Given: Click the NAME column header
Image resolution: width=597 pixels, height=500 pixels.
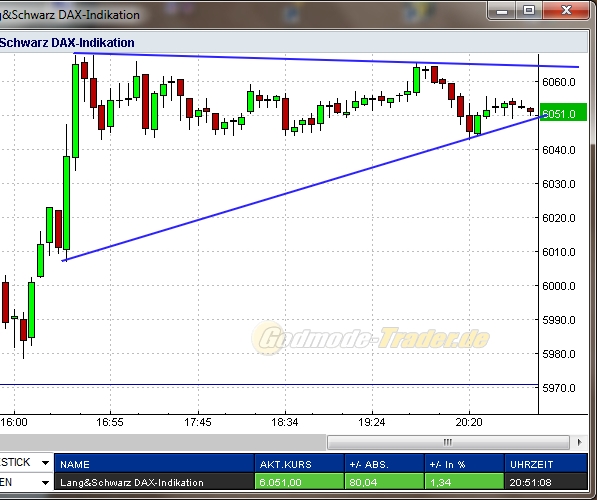Looking at the screenshot, I should 155,464.
